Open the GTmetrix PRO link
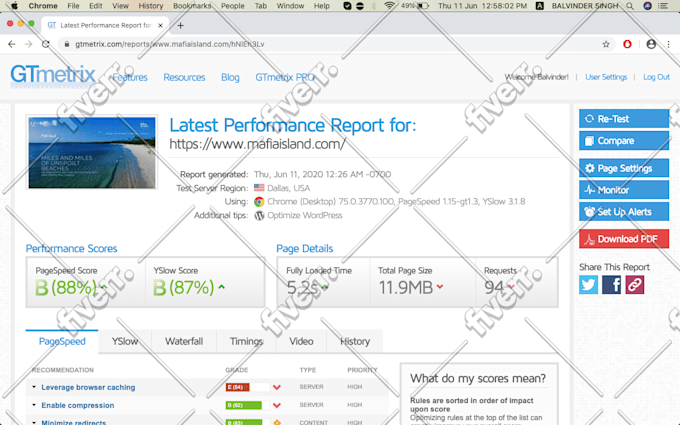This screenshot has width=680, height=425. coord(285,77)
